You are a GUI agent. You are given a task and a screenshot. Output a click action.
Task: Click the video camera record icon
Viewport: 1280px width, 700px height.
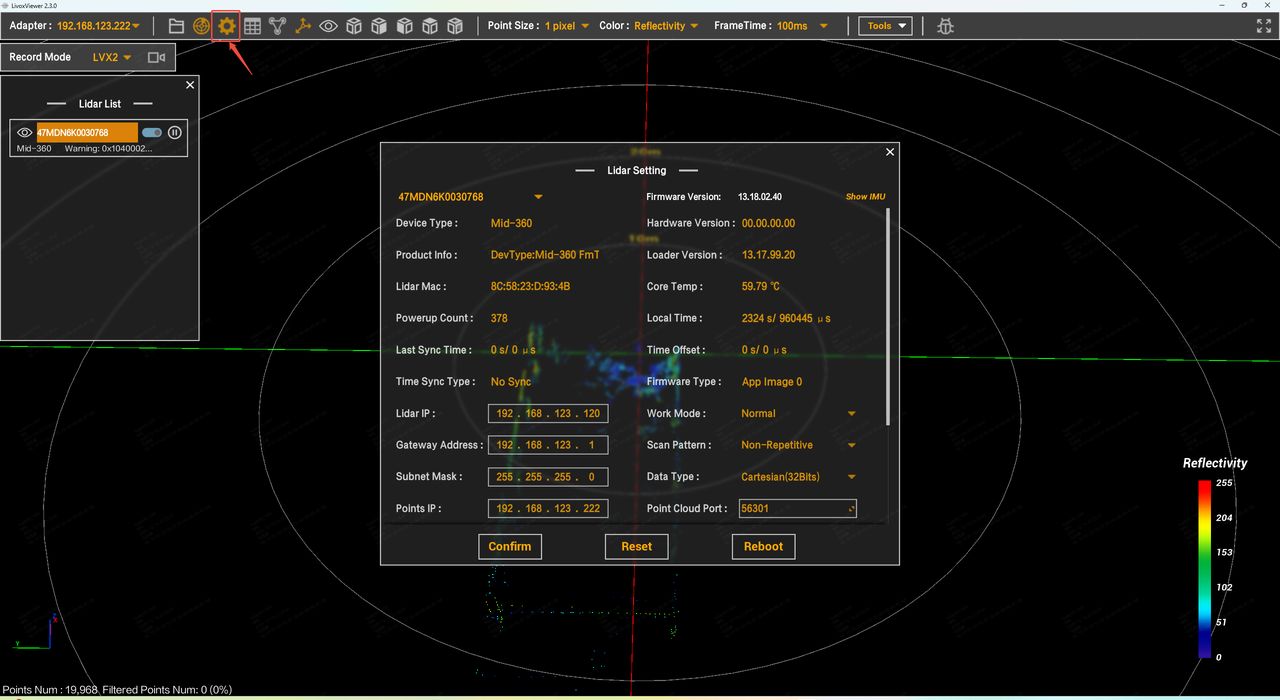tap(156, 57)
